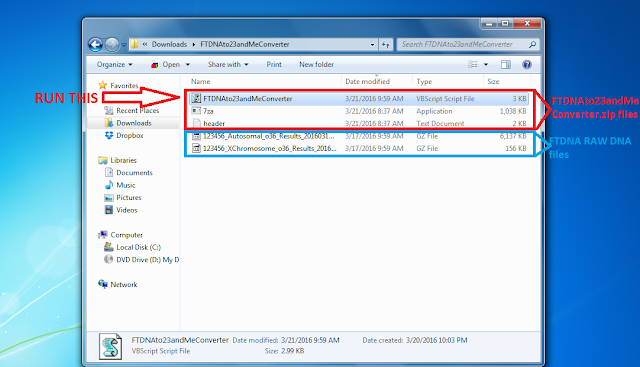The height and width of the screenshot is (367, 640).
Task: Toggle the preview pane
Action: (506, 65)
